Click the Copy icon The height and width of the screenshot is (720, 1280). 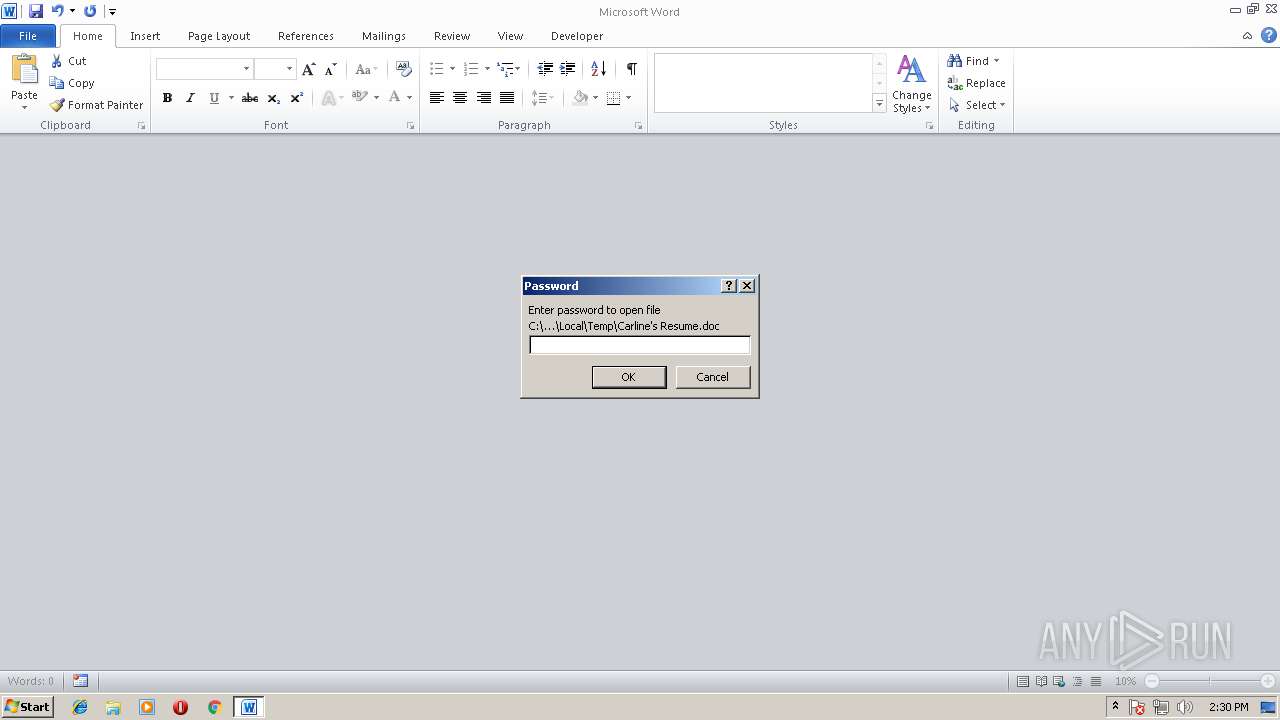(x=57, y=83)
